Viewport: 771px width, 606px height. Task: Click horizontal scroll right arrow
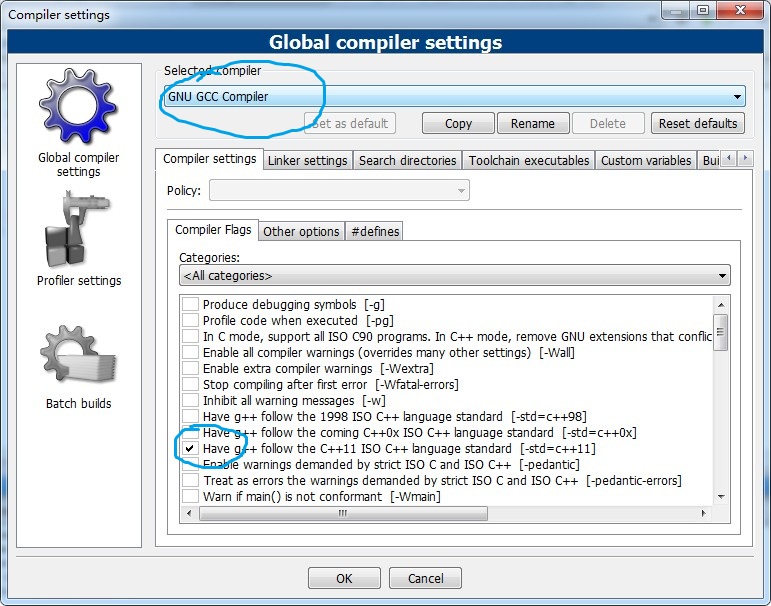704,514
